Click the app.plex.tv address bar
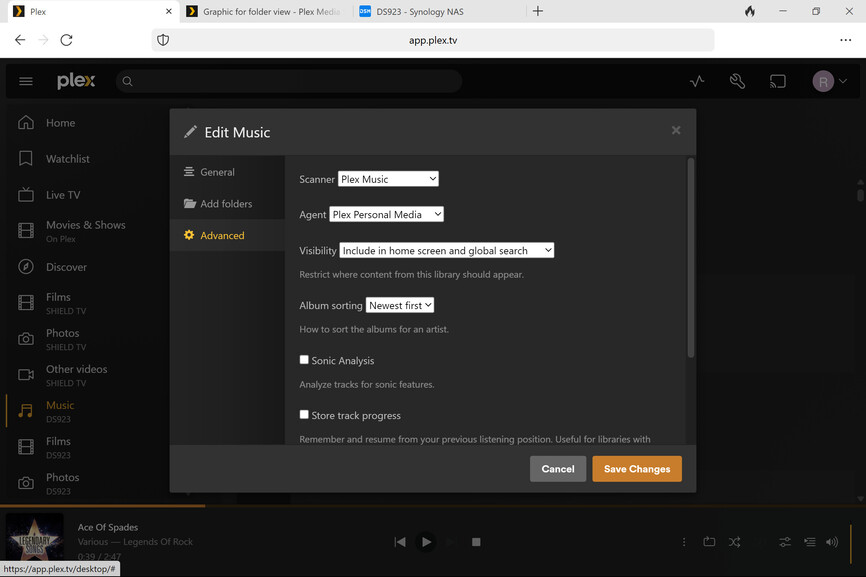Screen dimensions: 866x577 (433, 40)
